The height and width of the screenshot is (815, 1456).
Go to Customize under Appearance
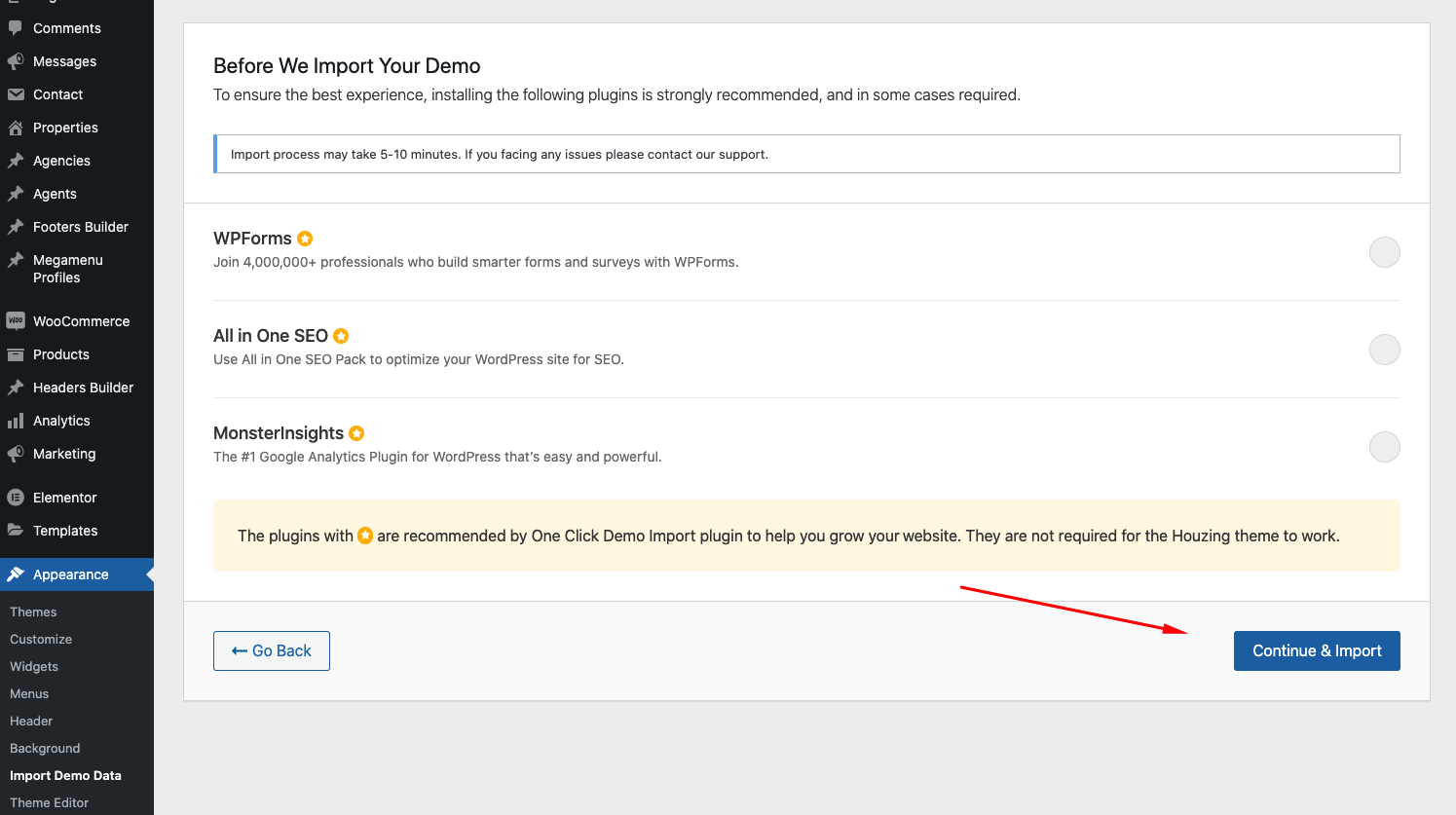pos(41,639)
